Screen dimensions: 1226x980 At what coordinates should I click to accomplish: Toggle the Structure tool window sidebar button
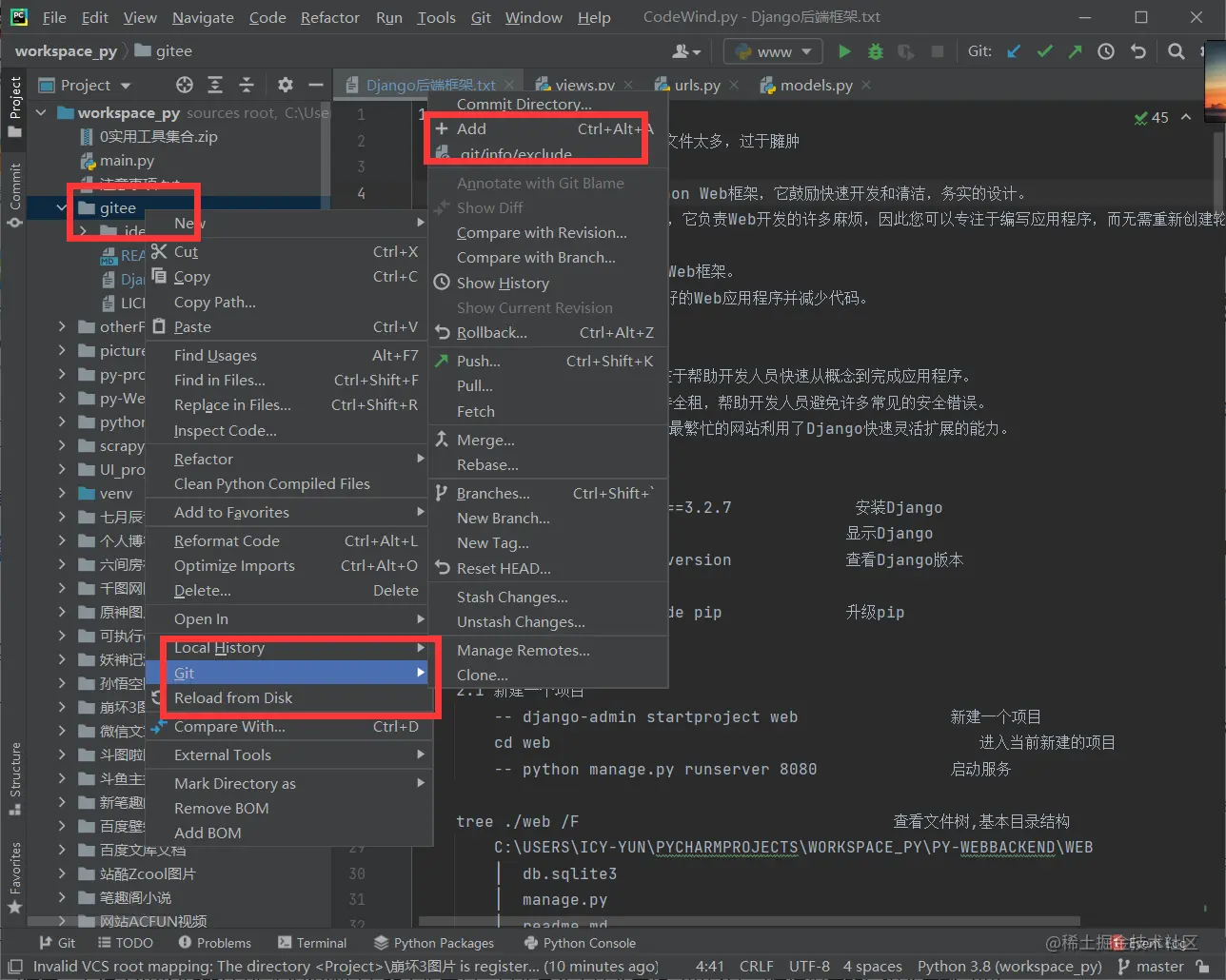pos(15,779)
